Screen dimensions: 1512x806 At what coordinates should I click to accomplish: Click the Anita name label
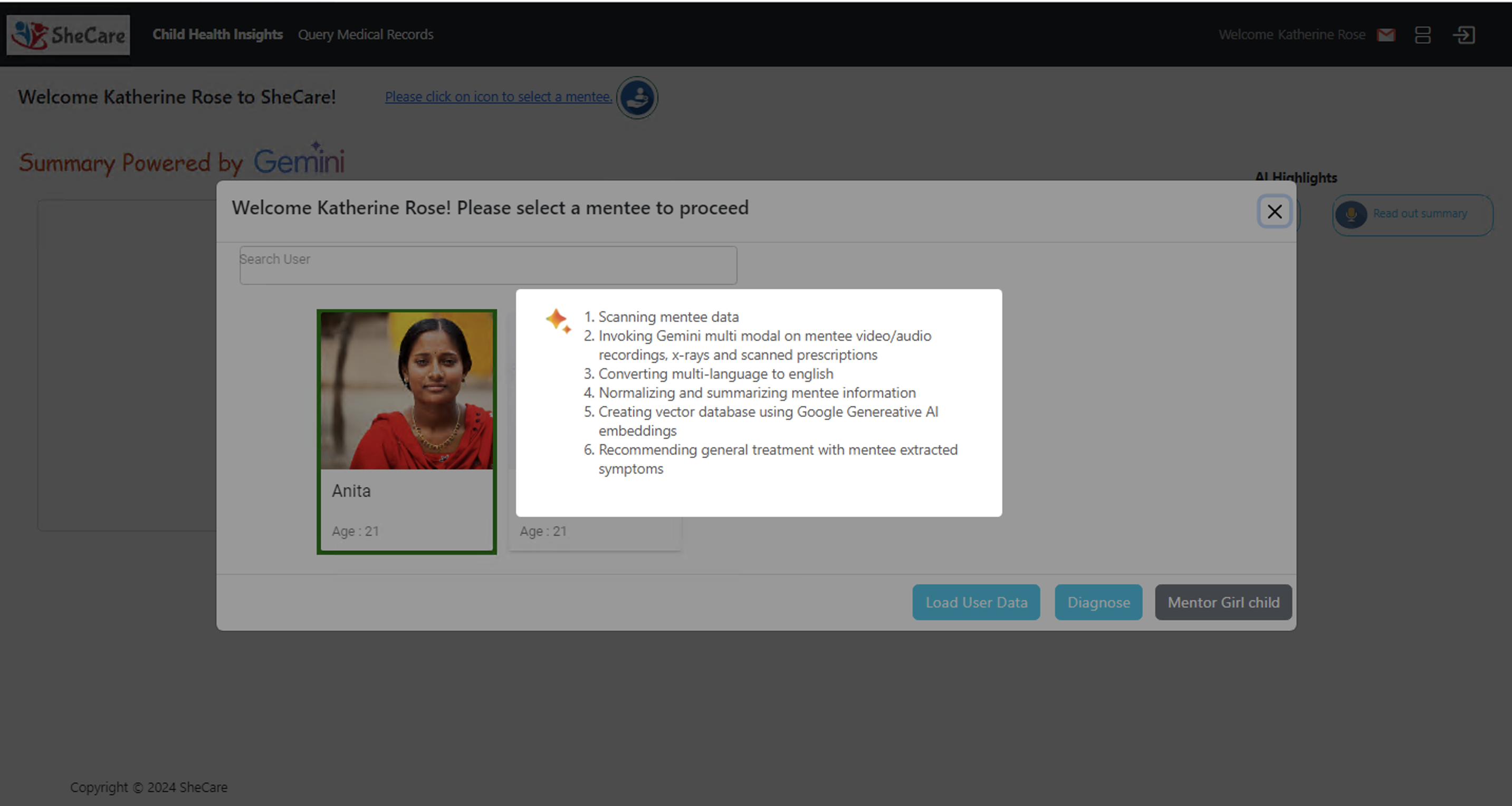351,491
